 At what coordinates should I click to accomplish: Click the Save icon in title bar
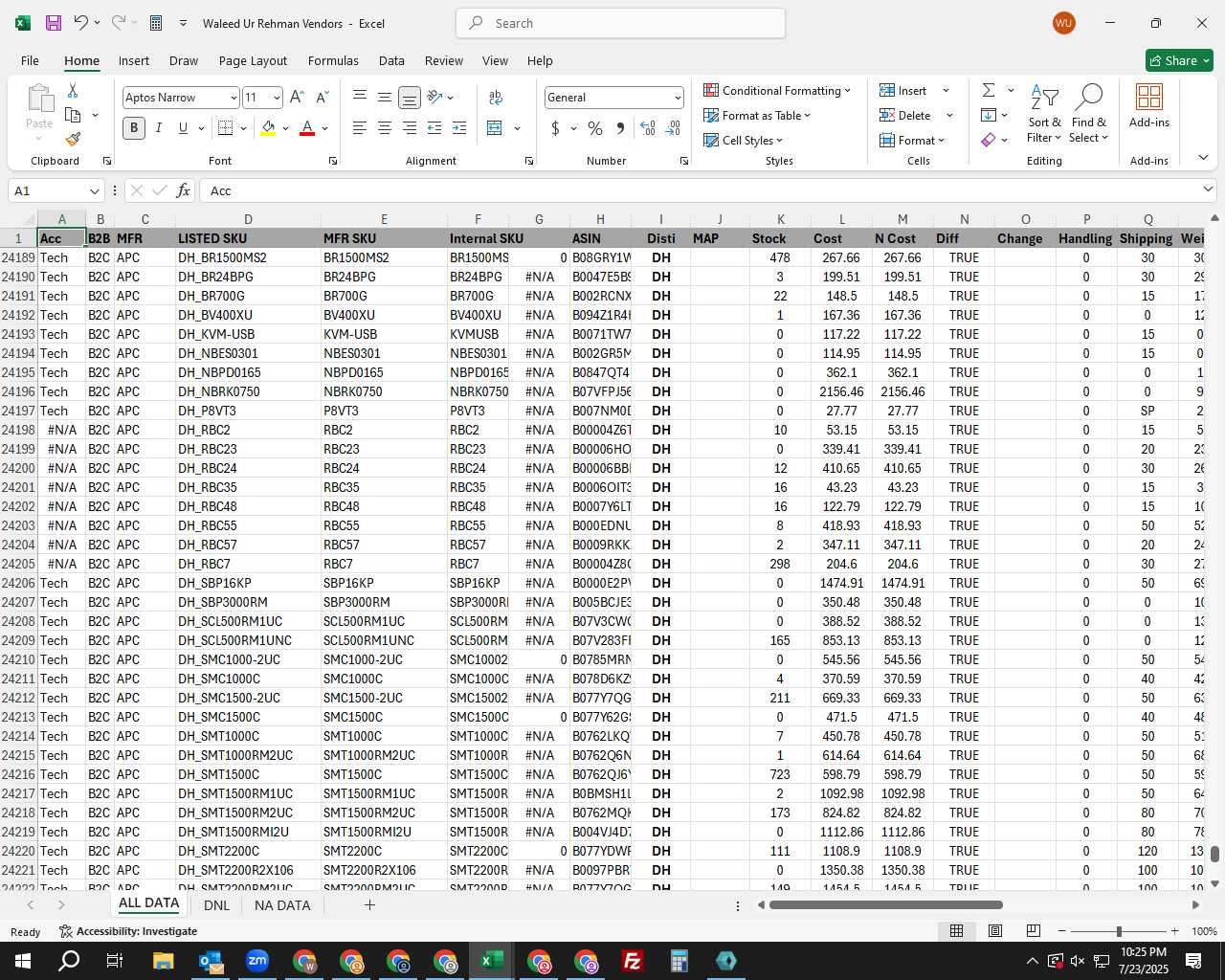(54, 23)
